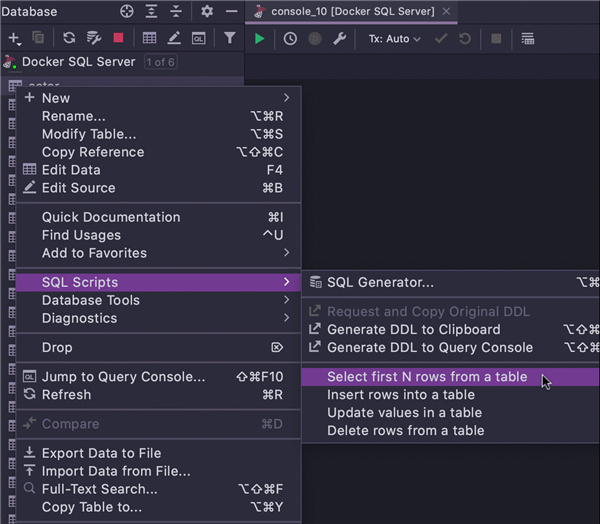Image resolution: width=600 pixels, height=524 pixels.
Task: Click the Cancel Running Statements square icon
Action: tap(496, 39)
